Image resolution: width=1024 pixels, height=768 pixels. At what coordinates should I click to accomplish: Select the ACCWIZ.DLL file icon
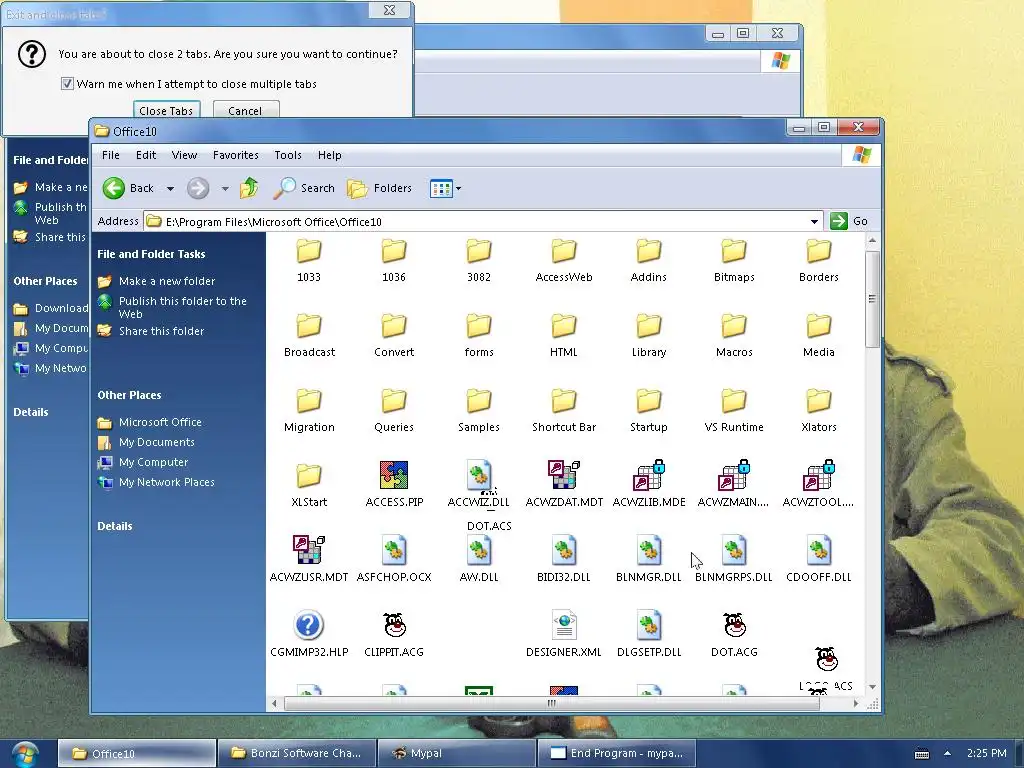click(x=479, y=475)
